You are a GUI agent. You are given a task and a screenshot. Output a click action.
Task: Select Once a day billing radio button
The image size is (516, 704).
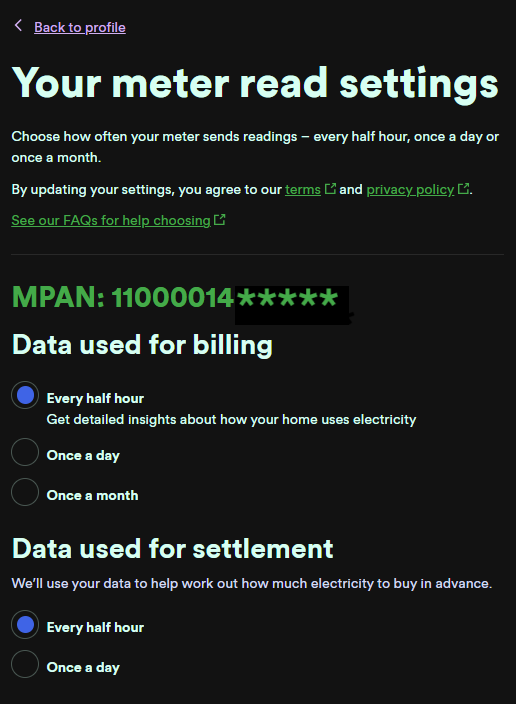[25, 452]
